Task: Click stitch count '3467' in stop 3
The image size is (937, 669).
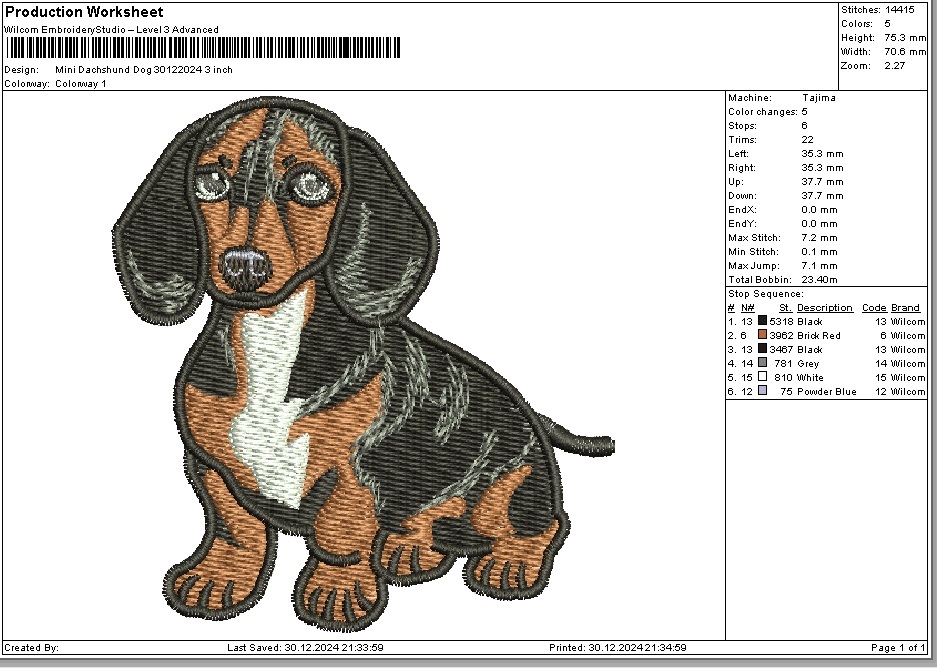Action: coord(781,349)
